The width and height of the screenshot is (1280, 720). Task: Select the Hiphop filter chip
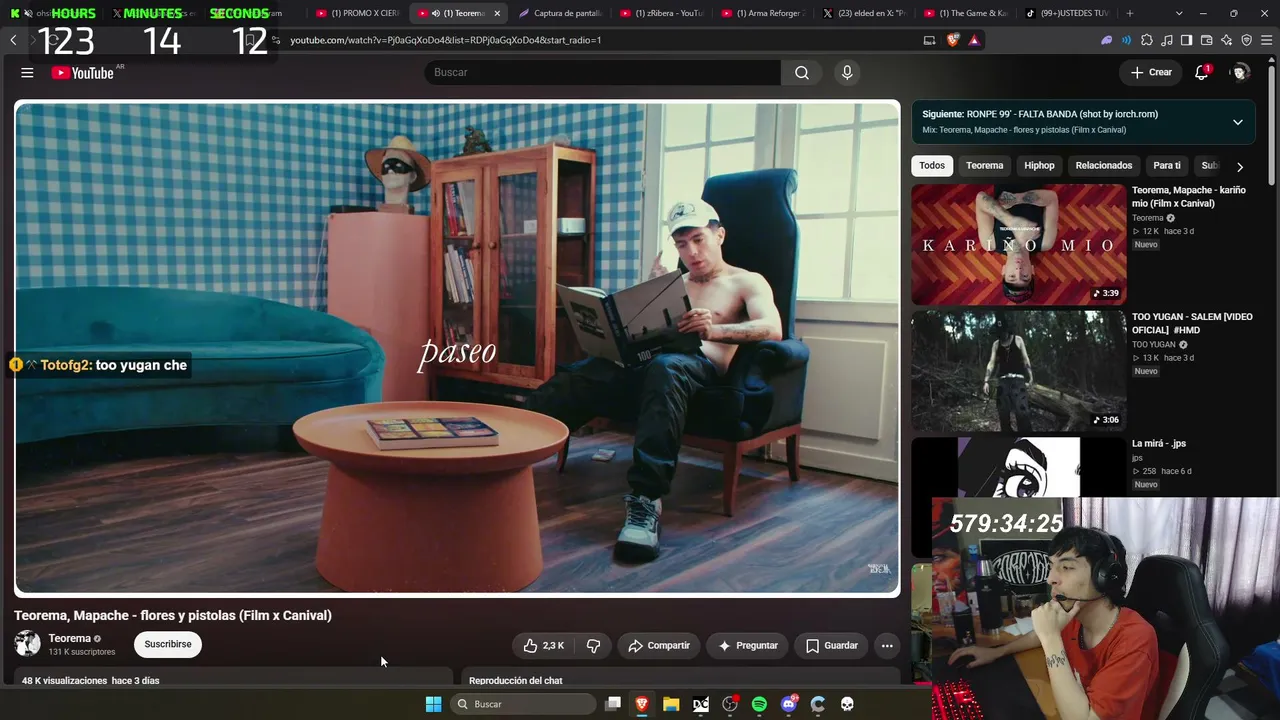(1039, 166)
